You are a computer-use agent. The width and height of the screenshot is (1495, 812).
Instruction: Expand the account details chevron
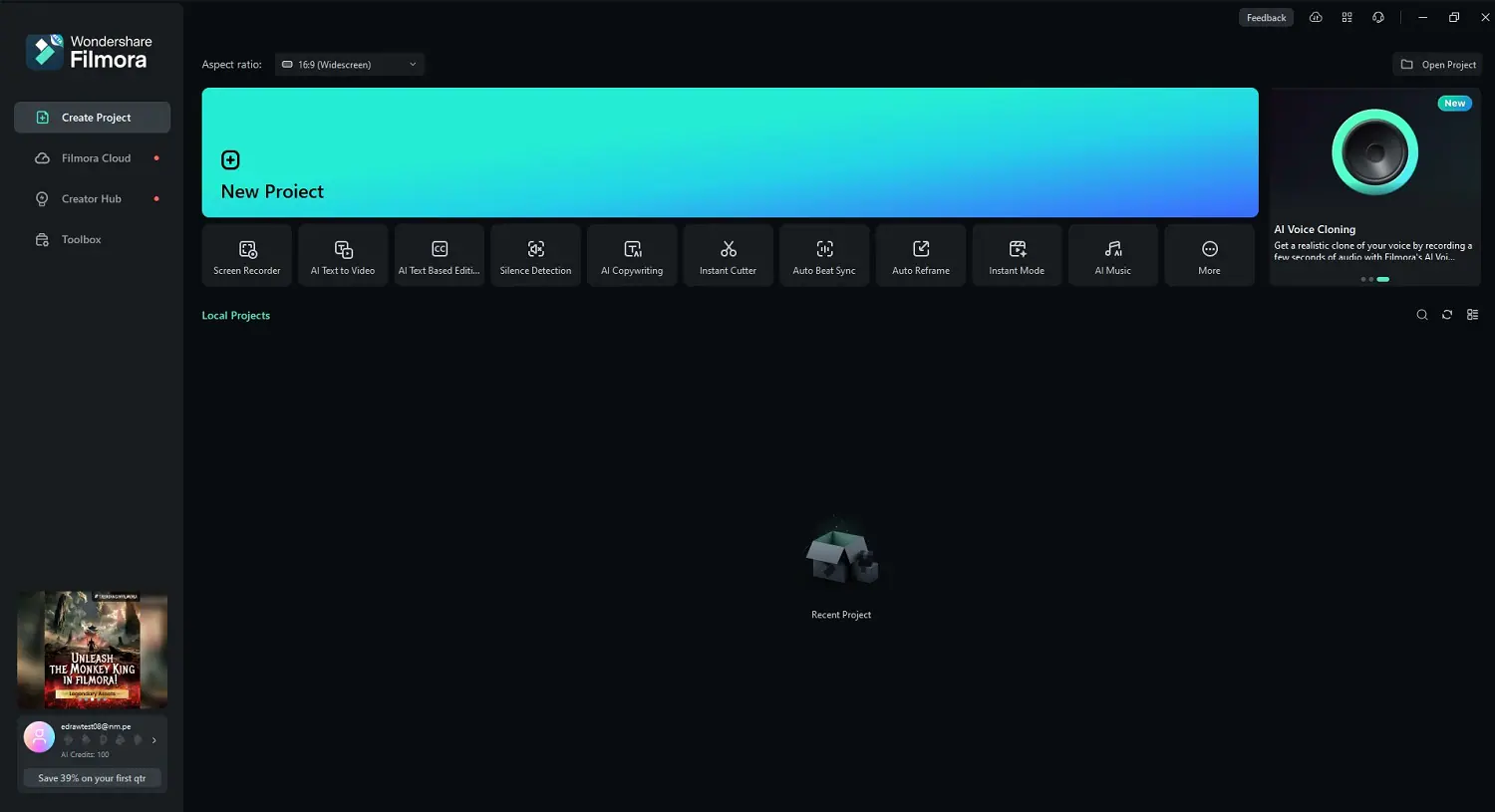153,740
